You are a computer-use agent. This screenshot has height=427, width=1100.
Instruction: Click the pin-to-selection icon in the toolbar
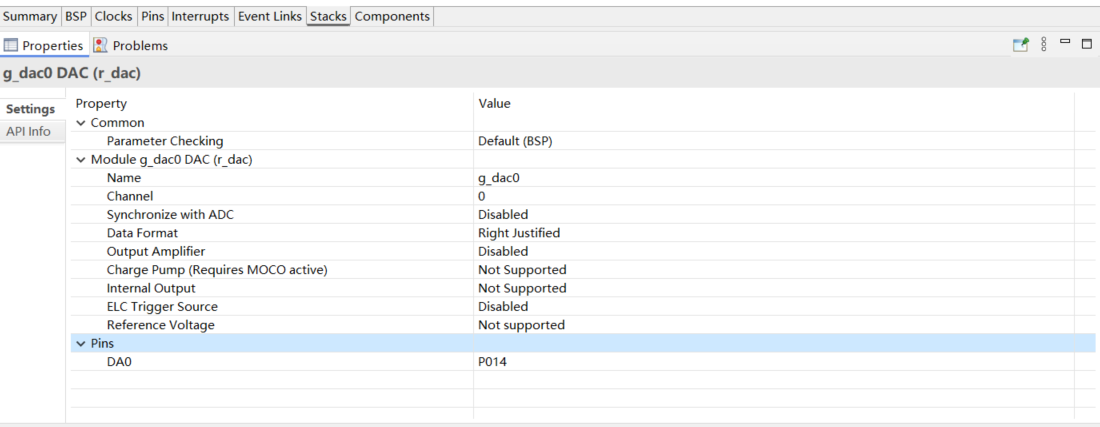pos(1021,45)
